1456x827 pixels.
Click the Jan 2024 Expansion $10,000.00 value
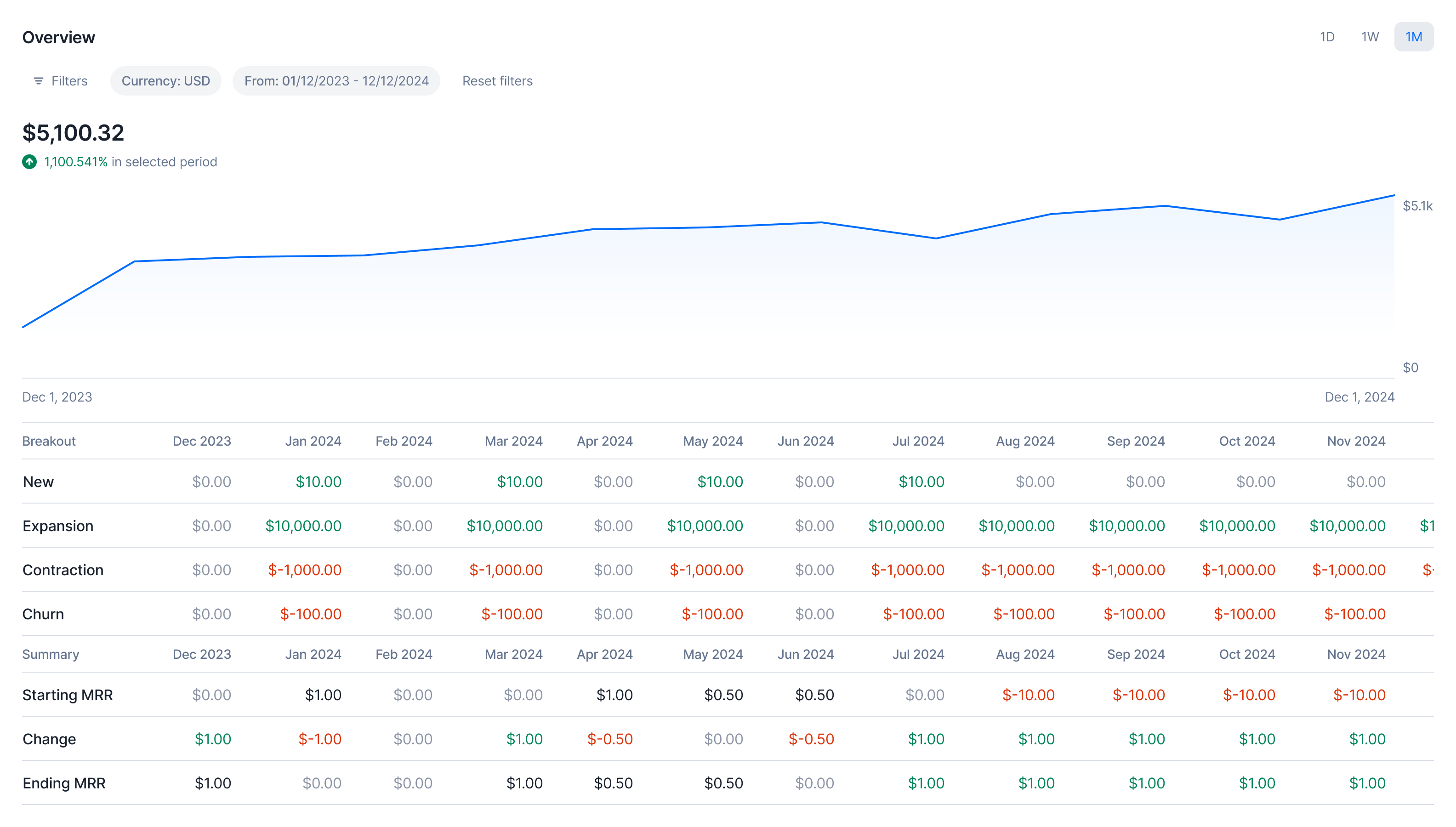(x=303, y=526)
